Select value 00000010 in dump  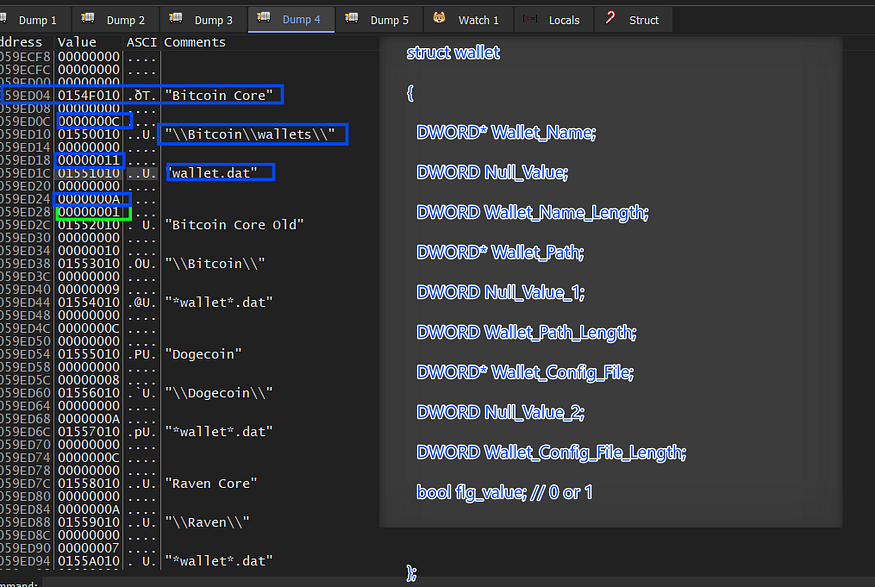pos(89,251)
